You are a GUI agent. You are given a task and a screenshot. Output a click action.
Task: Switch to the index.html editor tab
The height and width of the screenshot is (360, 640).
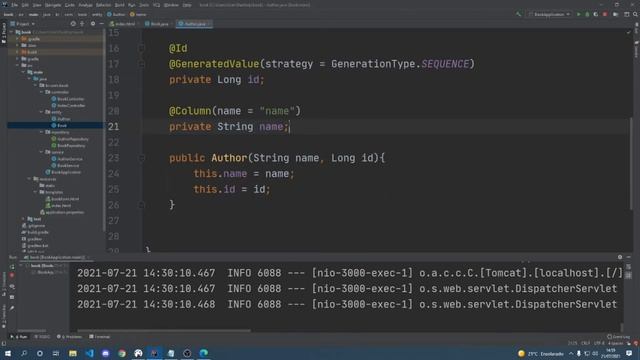(x=122, y=24)
